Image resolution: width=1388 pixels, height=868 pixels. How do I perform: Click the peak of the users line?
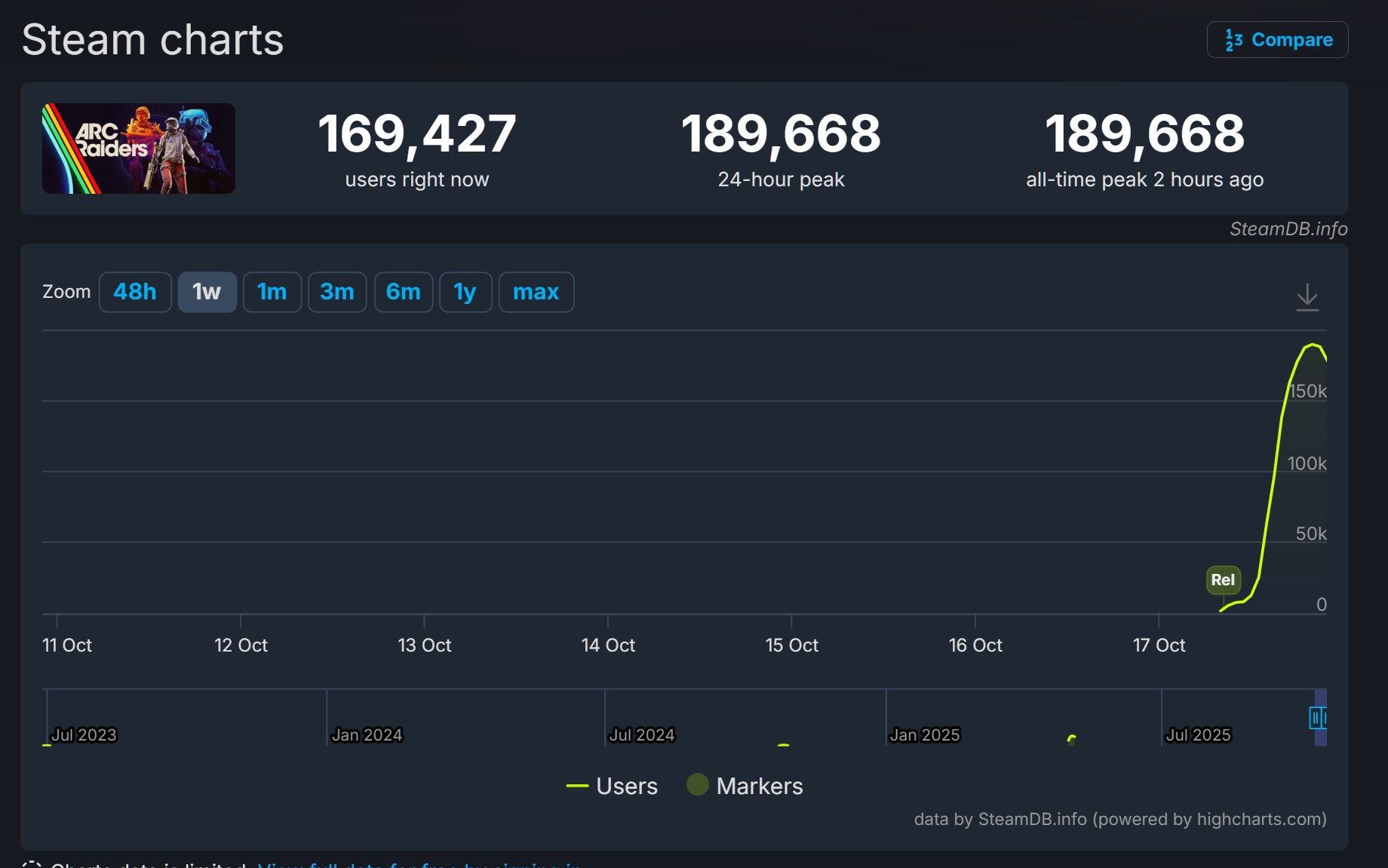[x=1313, y=345]
